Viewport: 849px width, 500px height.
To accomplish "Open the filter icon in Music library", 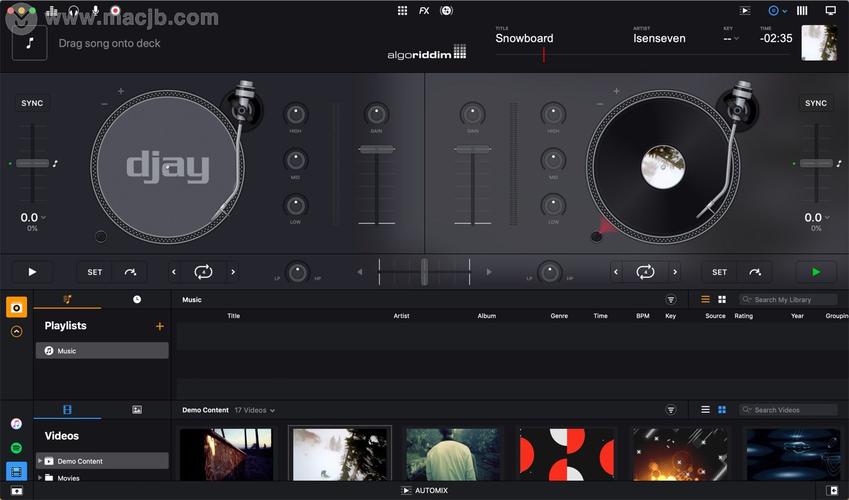I will (x=670, y=300).
